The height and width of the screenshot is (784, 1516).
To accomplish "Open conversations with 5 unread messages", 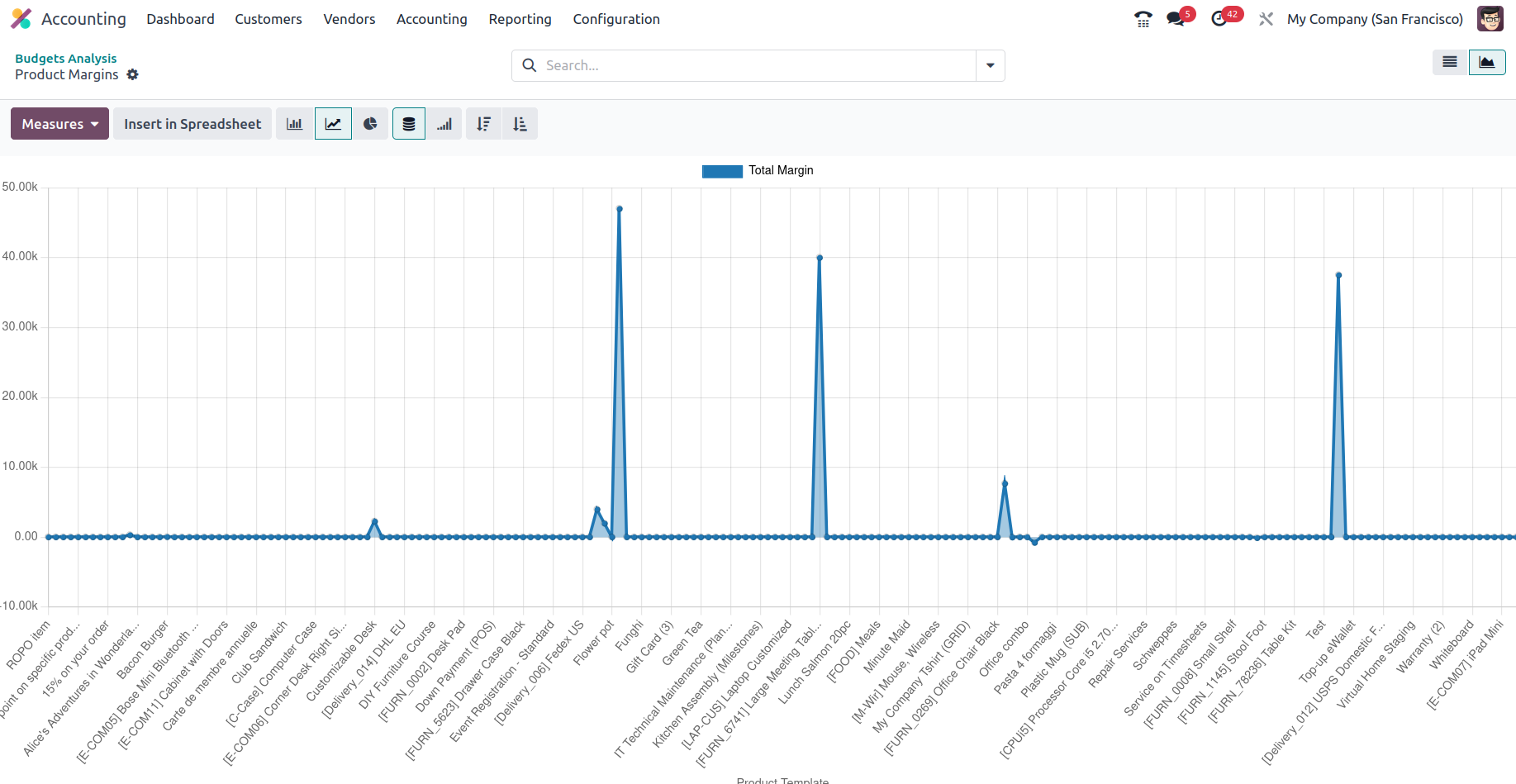I will (1176, 19).
